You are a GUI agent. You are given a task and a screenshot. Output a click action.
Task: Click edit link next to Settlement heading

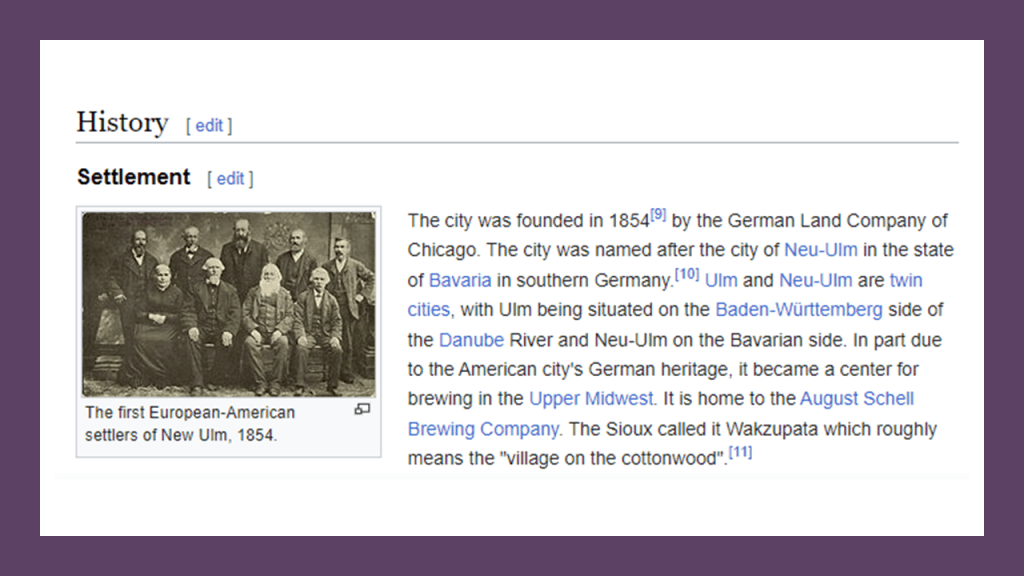click(x=230, y=178)
